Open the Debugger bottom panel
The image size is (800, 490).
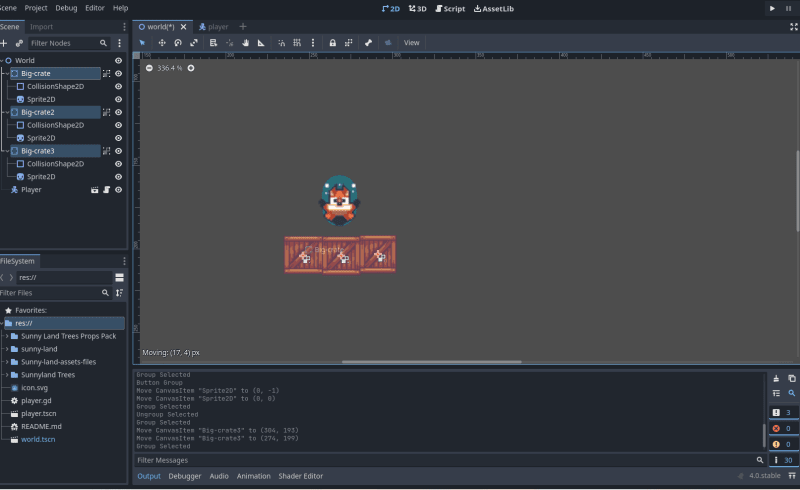[185, 476]
